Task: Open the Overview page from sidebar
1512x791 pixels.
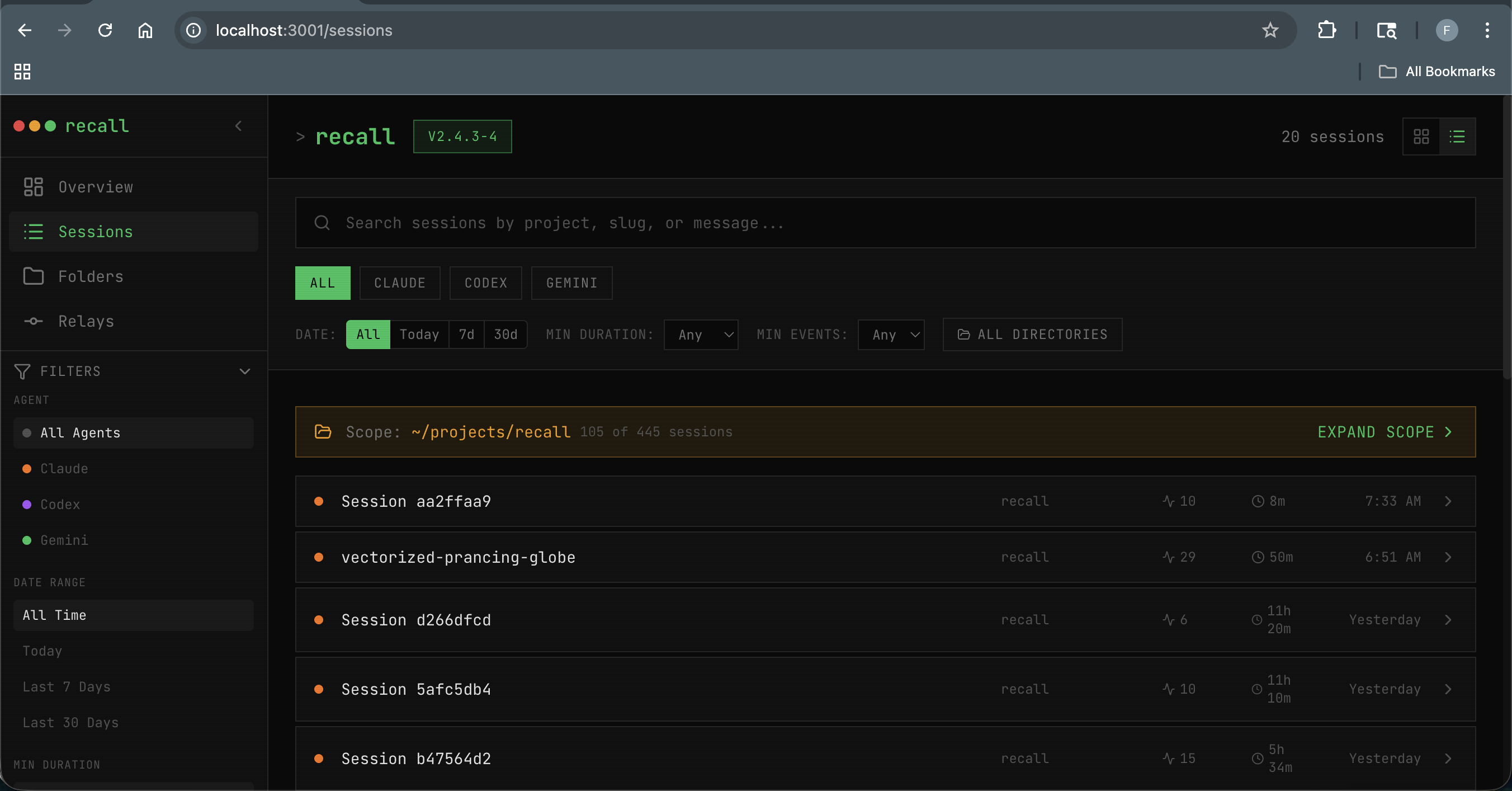Action: pyautogui.click(x=94, y=187)
